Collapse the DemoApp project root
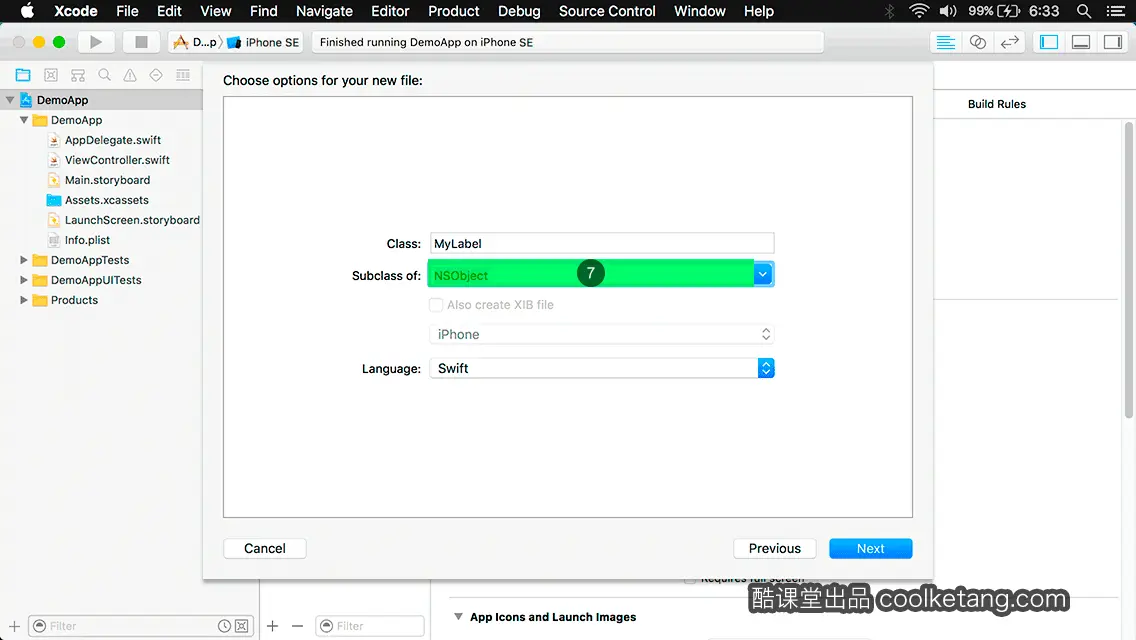The height and width of the screenshot is (640, 1136). (10, 100)
